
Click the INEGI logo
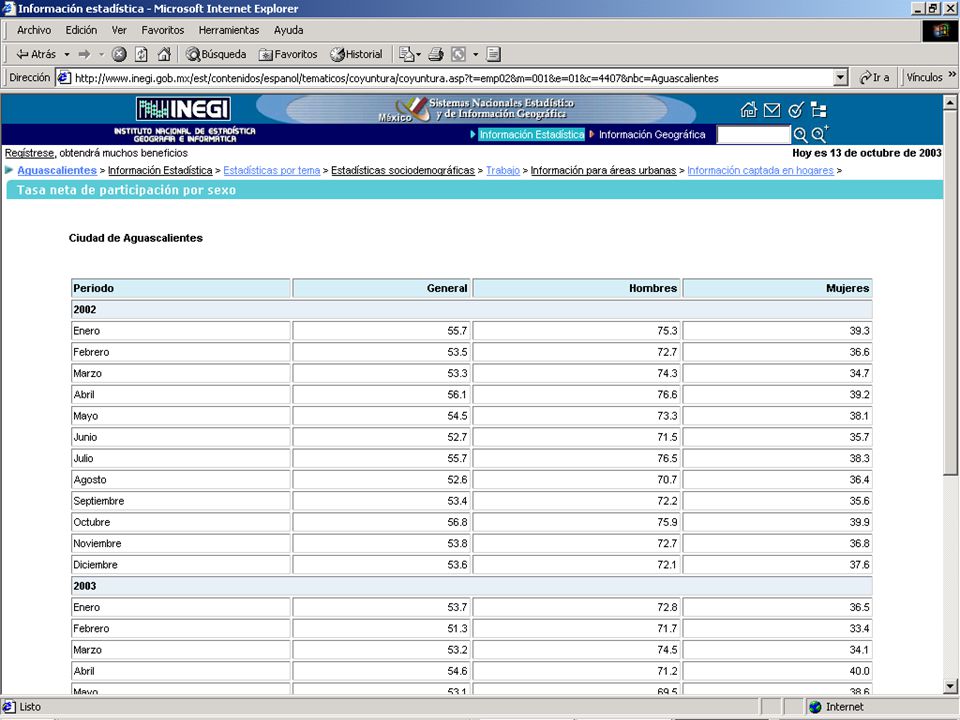[183, 109]
